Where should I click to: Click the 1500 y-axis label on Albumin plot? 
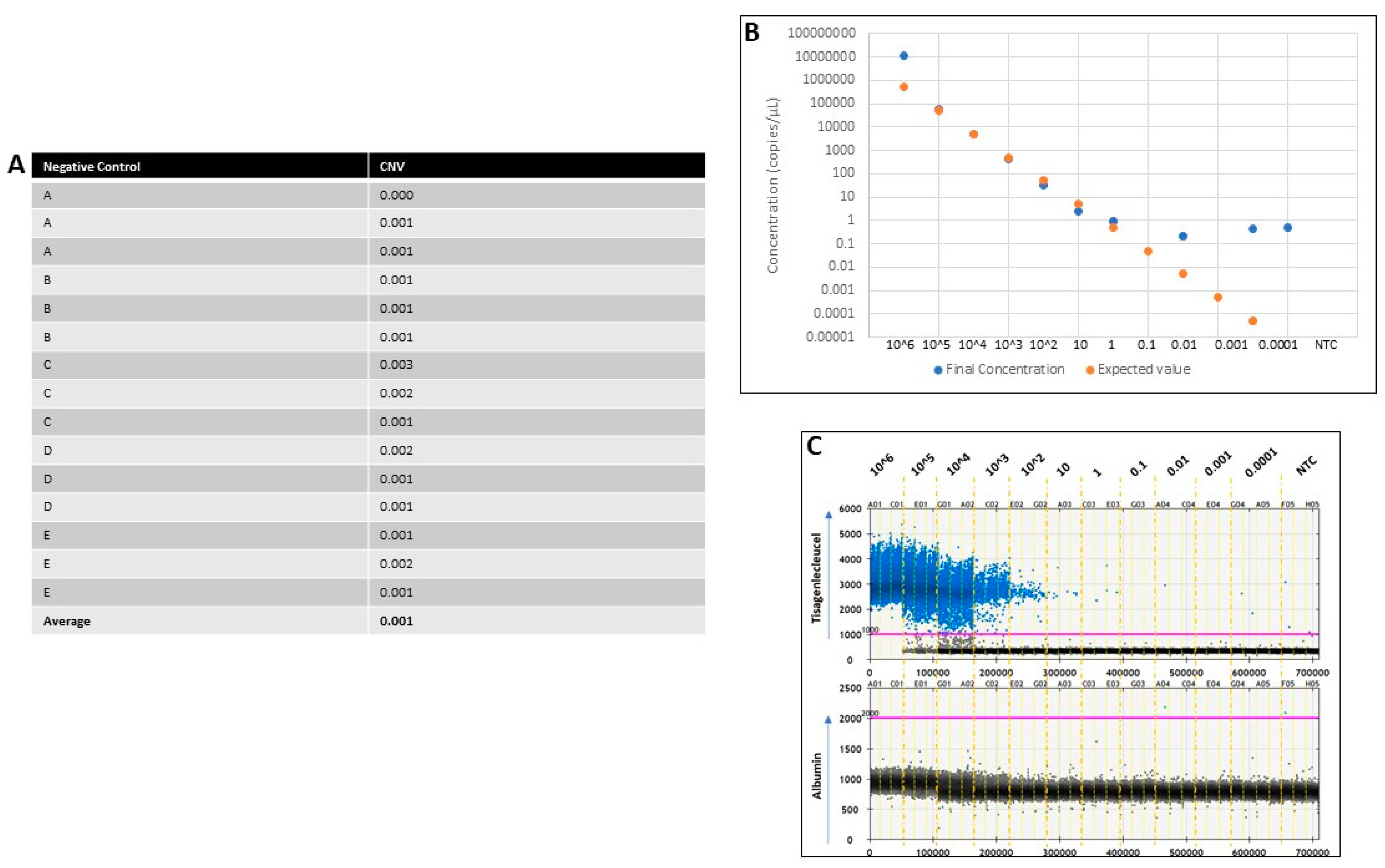[850, 749]
